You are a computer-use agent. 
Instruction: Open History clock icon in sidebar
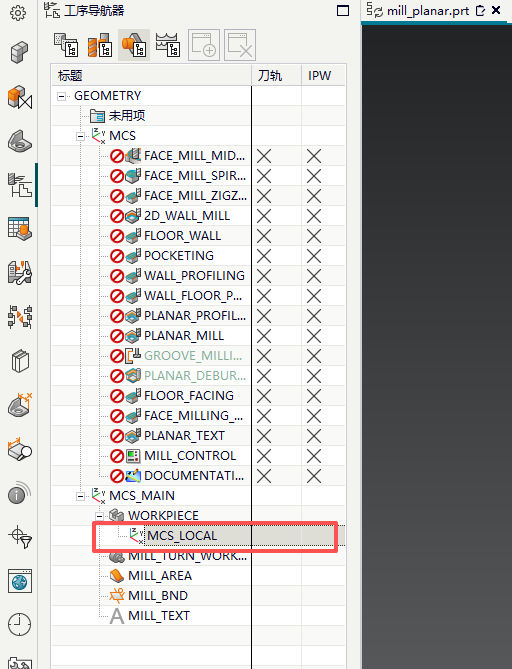click(x=19, y=625)
